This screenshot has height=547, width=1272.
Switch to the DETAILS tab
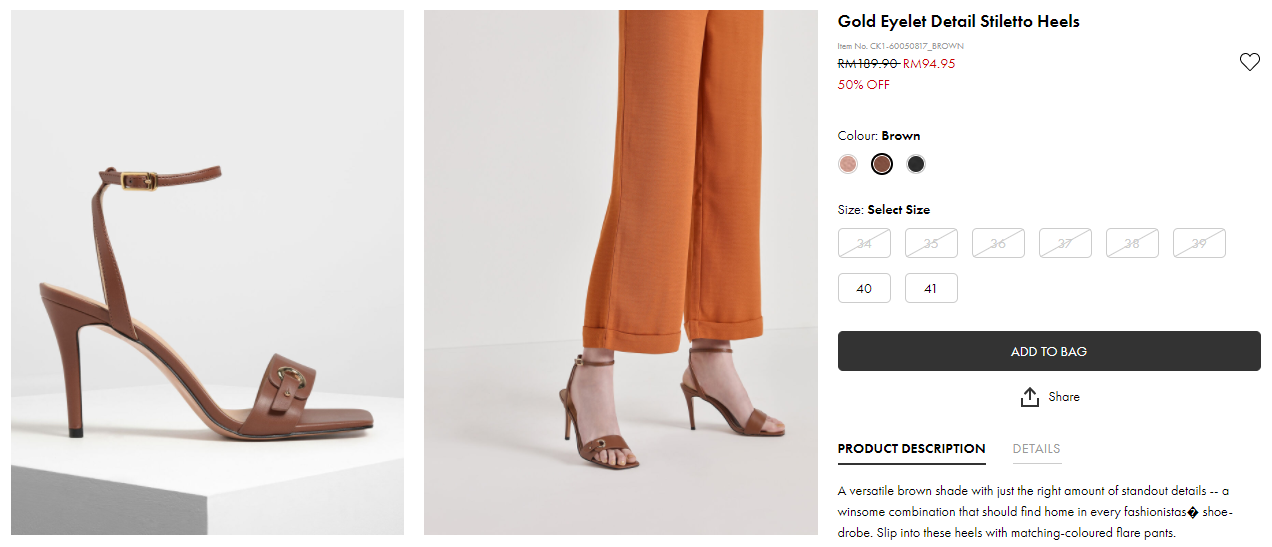[x=1036, y=449]
